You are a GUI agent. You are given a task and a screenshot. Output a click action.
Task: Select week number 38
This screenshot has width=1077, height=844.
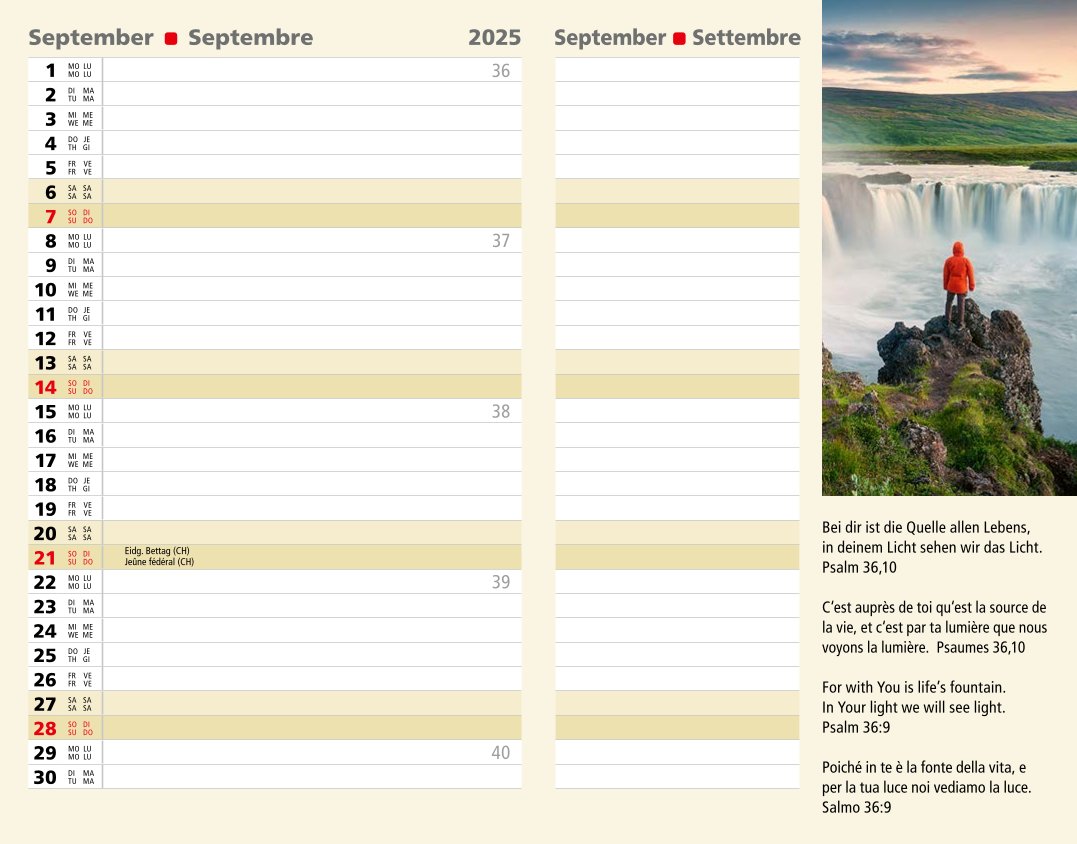click(x=500, y=411)
